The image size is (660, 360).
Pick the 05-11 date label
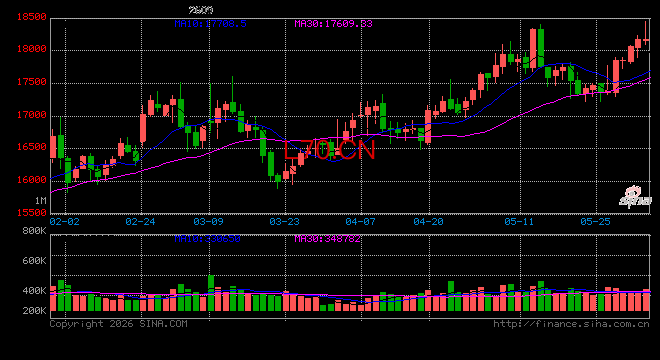[519, 221]
